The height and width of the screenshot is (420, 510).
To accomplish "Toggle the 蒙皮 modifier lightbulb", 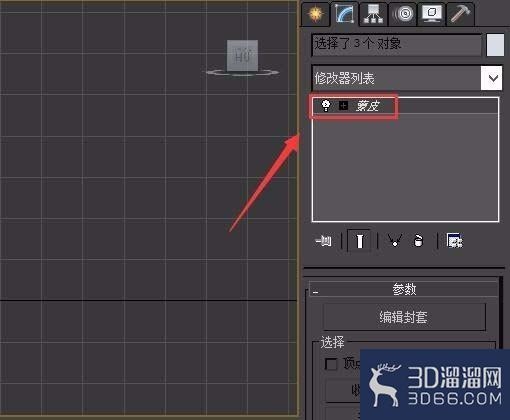I will (x=326, y=106).
